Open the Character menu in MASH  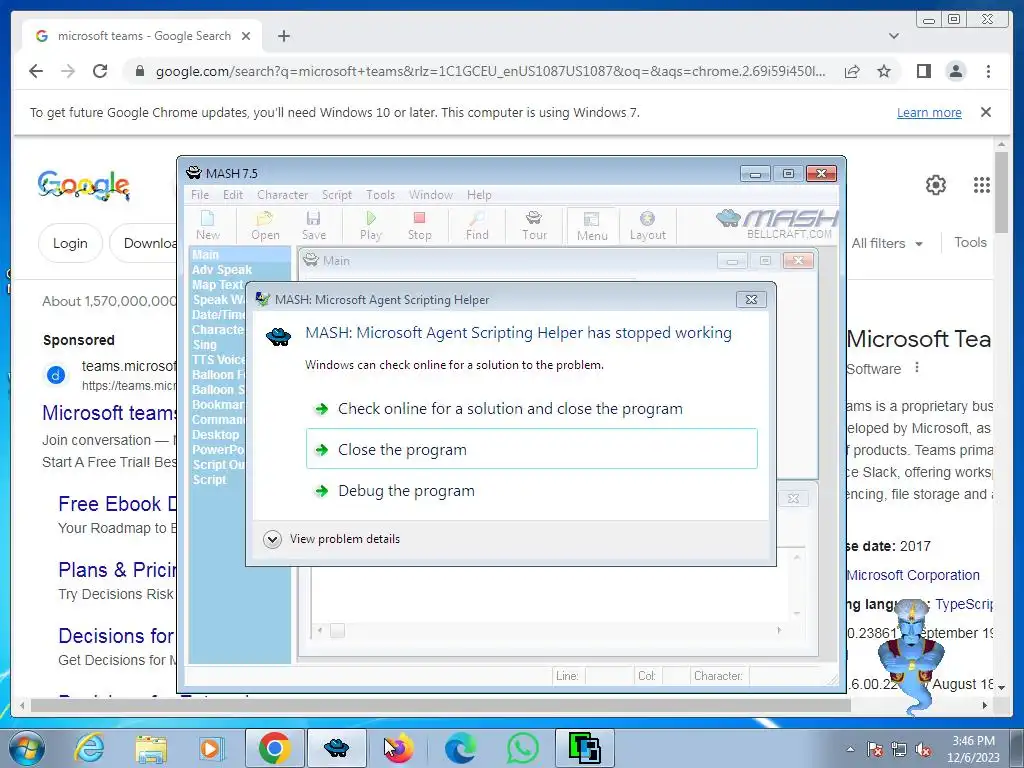[x=282, y=195]
